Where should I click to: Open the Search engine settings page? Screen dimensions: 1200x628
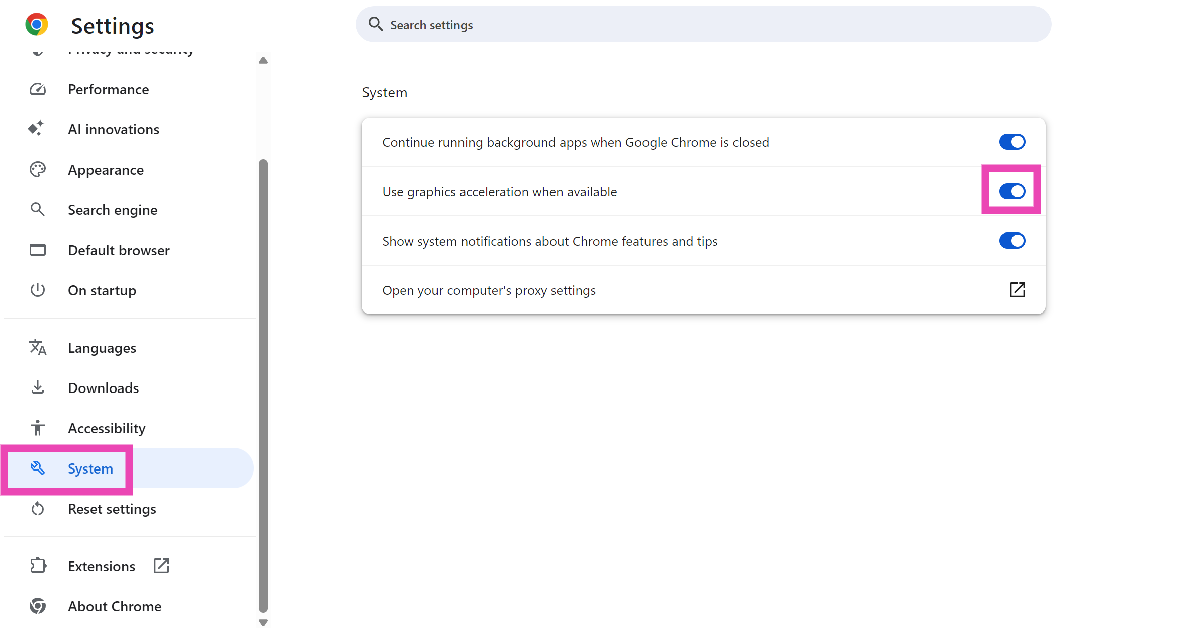[112, 210]
